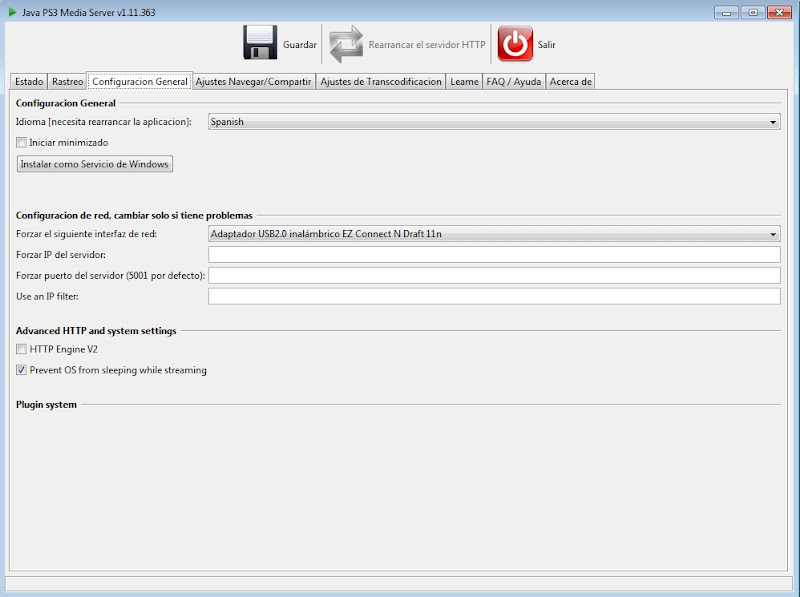The height and width of the screenshot is (597, 800).
Task: Open the Idioma language dropdown
Action: pyautogui.click(x=494, y=122)
